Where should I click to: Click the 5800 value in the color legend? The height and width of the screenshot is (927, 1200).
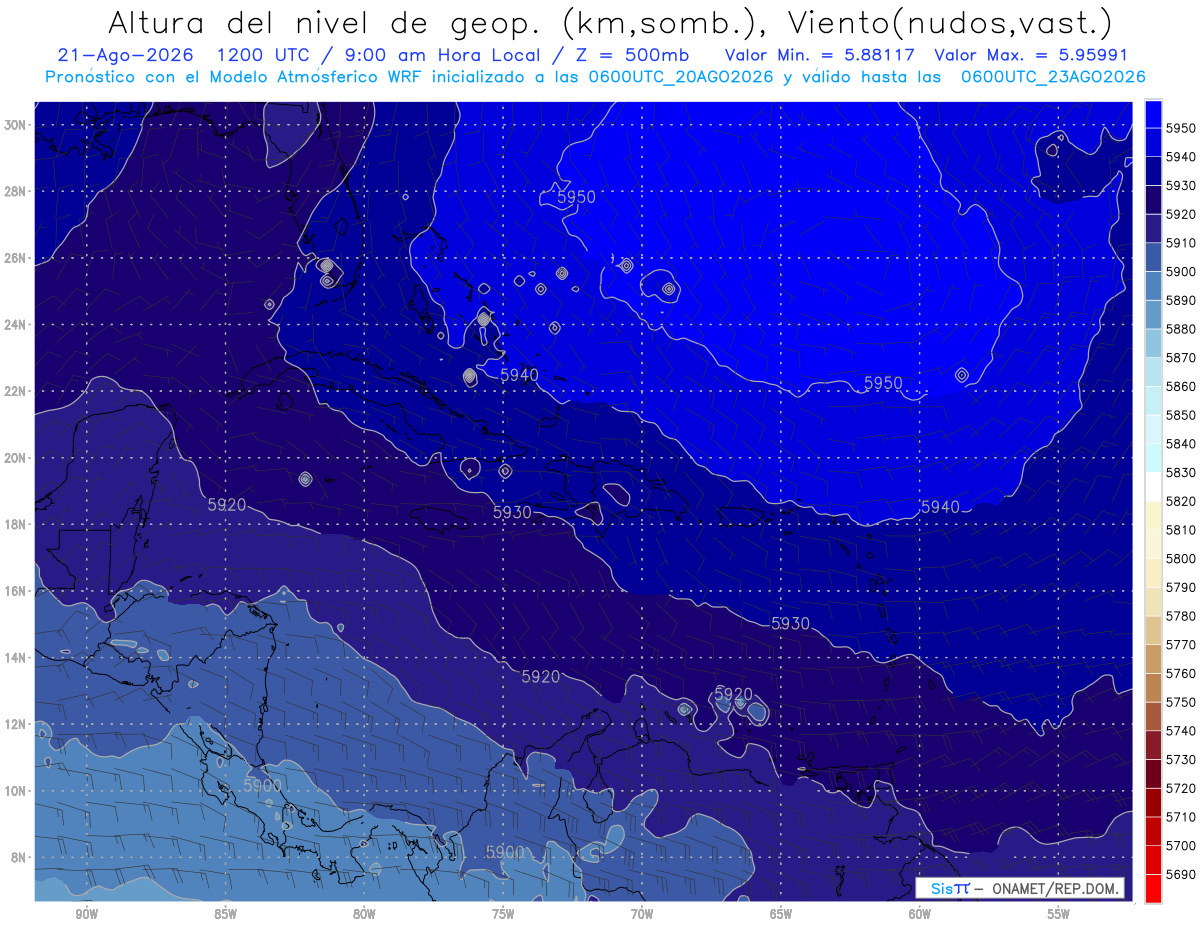(x=1180, y=558)
